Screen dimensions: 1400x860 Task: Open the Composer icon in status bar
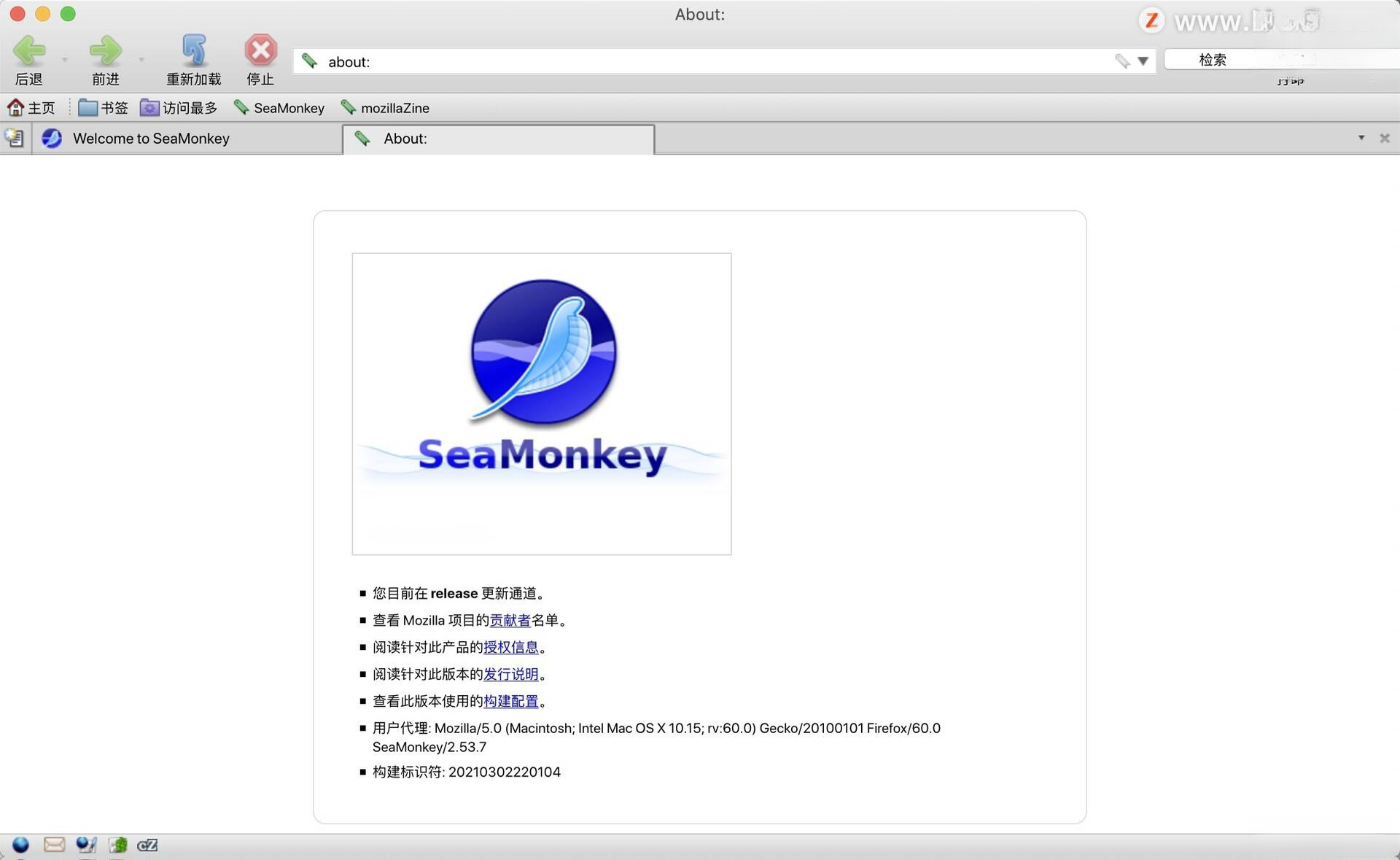click(x=86, y=845)
